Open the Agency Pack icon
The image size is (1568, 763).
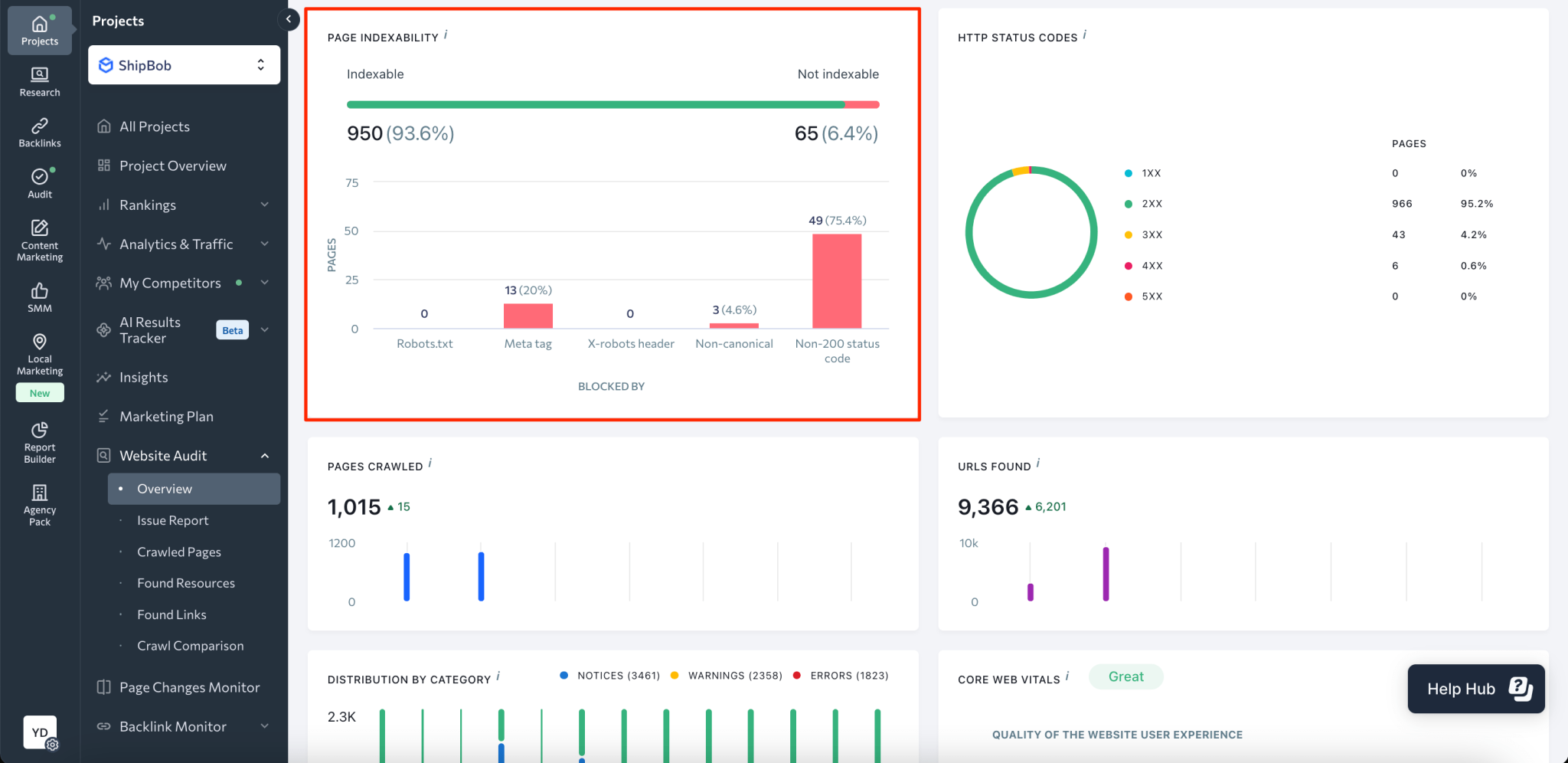(x=39, y=504)
